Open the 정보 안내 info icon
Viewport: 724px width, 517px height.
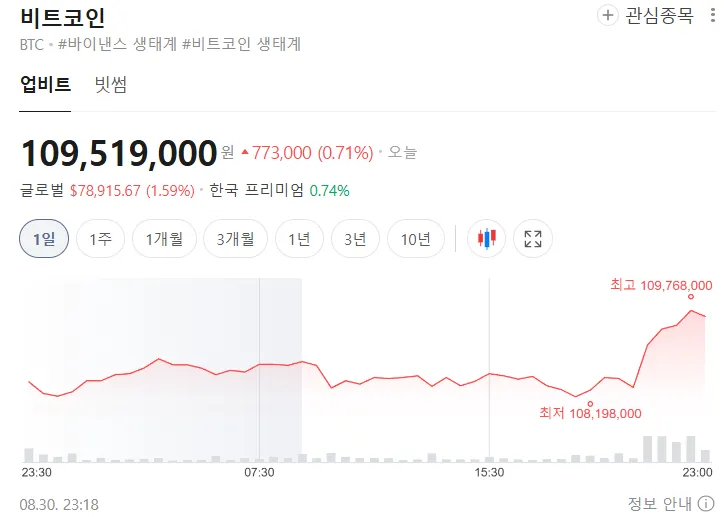(x=706, y=504)
